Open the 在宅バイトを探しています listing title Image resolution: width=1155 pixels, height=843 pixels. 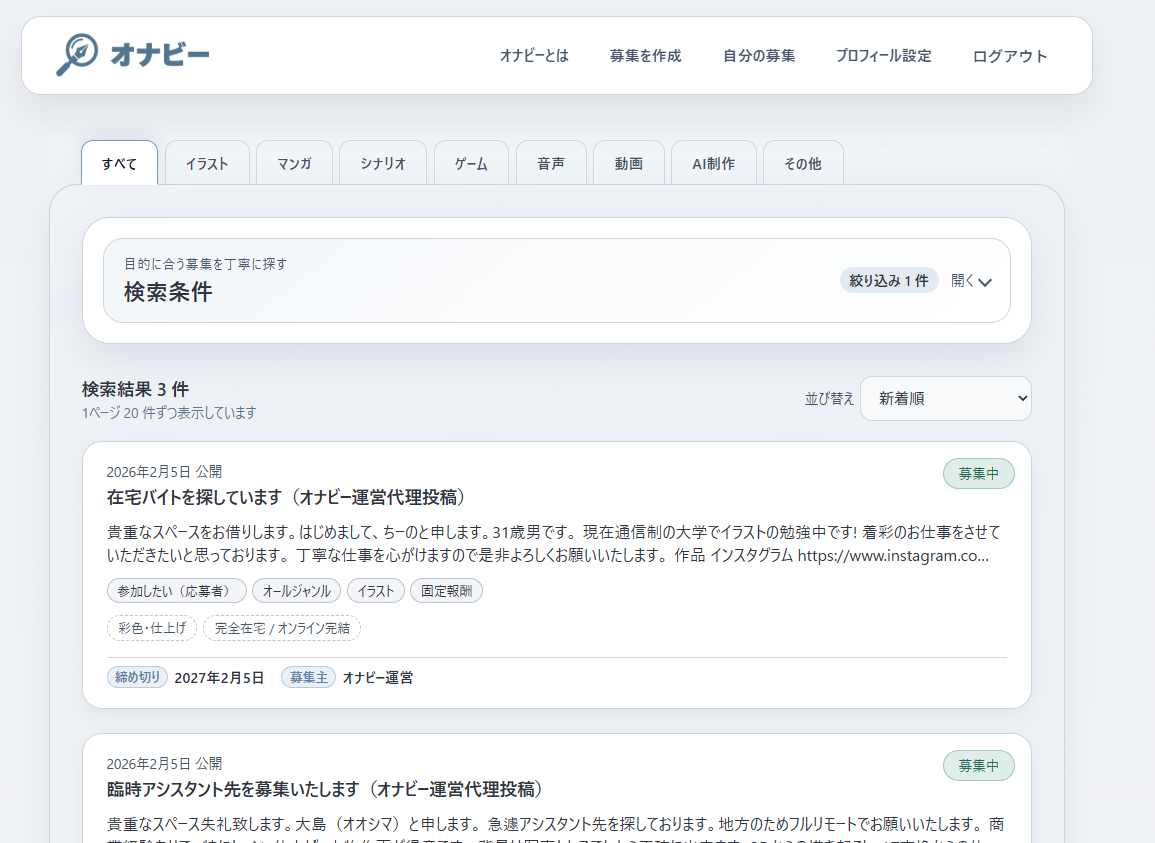point(287,497)
